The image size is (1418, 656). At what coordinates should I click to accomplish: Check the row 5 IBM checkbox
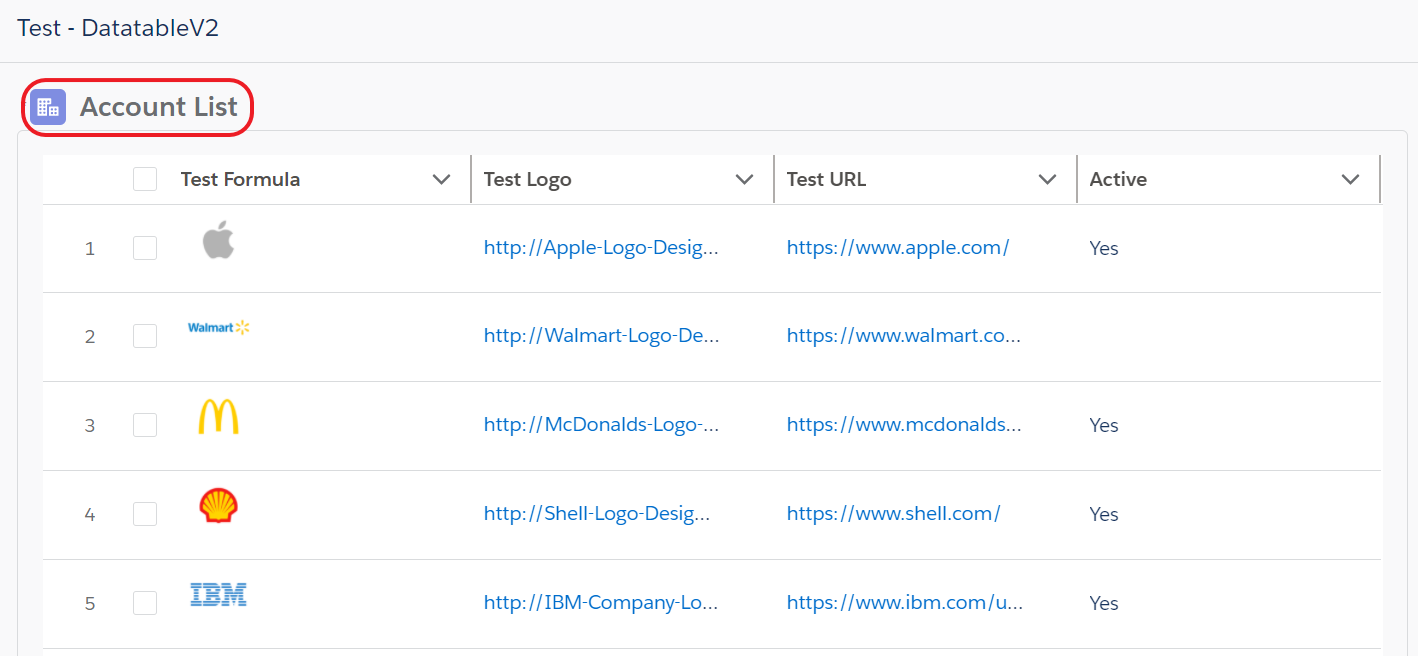145,603
